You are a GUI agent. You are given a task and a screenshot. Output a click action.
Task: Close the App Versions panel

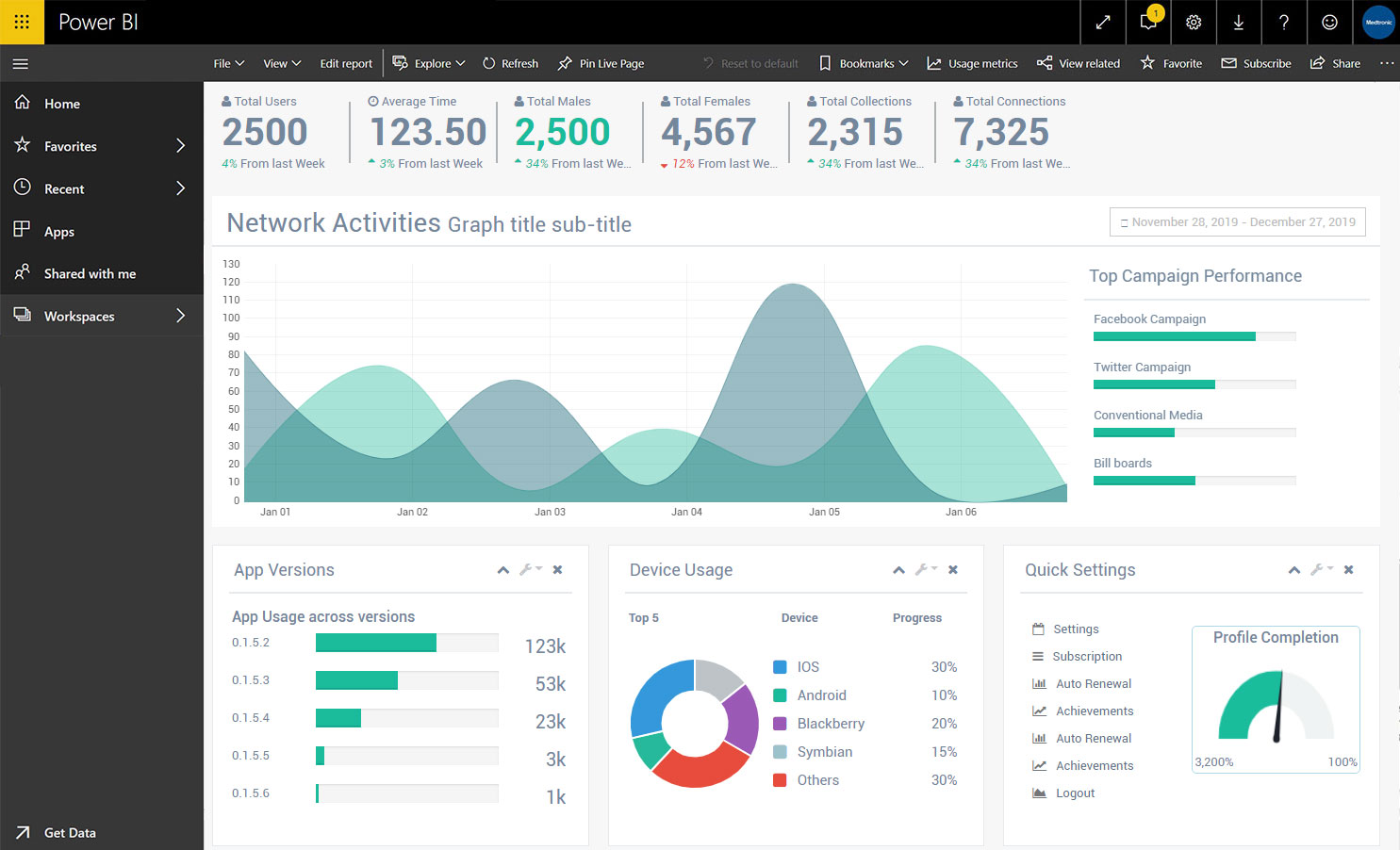557,570
